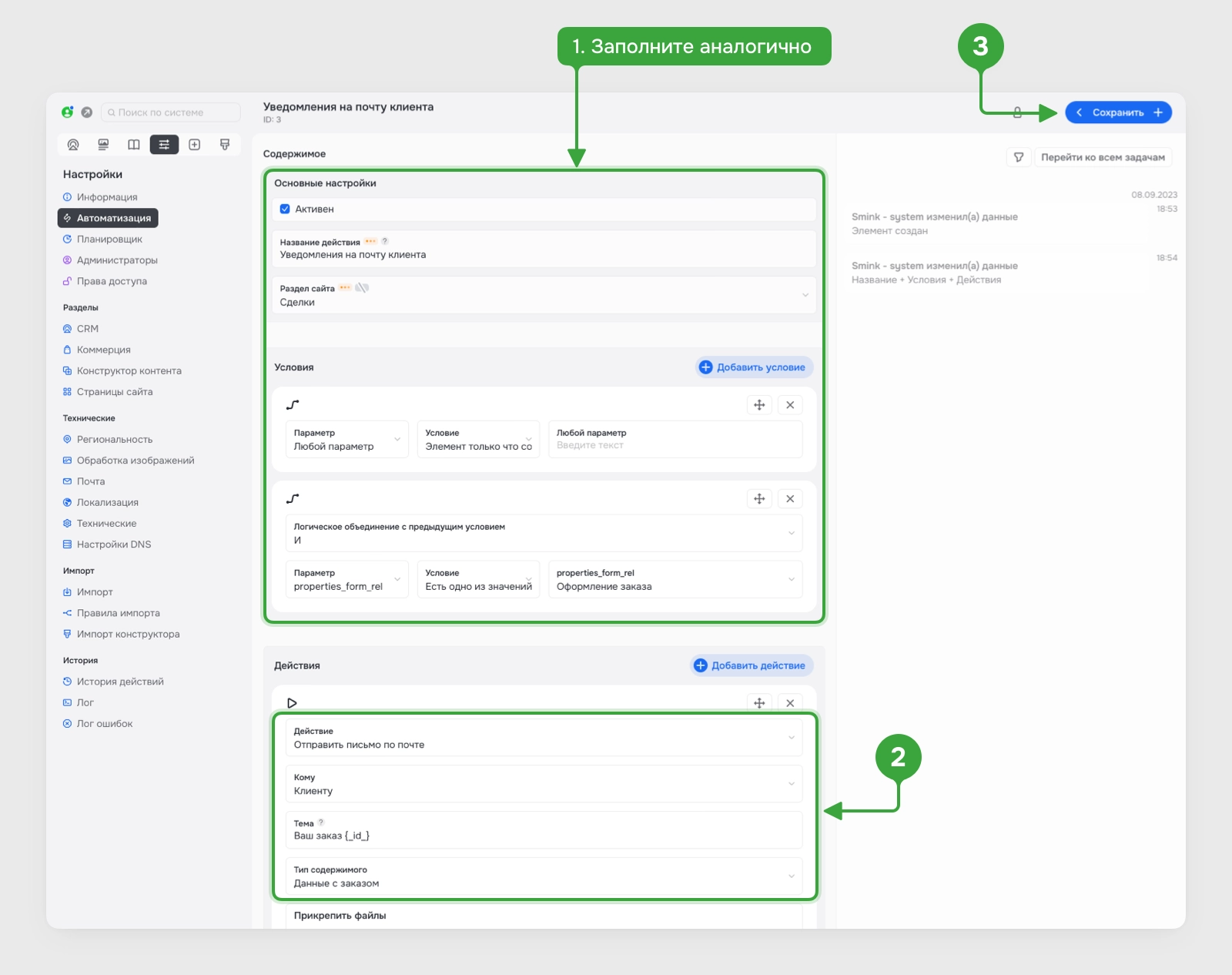This screenshot has height=975, width=1232.
Task: Expand the Раздел сайта dropdown
Action: (x=544, y=295)
